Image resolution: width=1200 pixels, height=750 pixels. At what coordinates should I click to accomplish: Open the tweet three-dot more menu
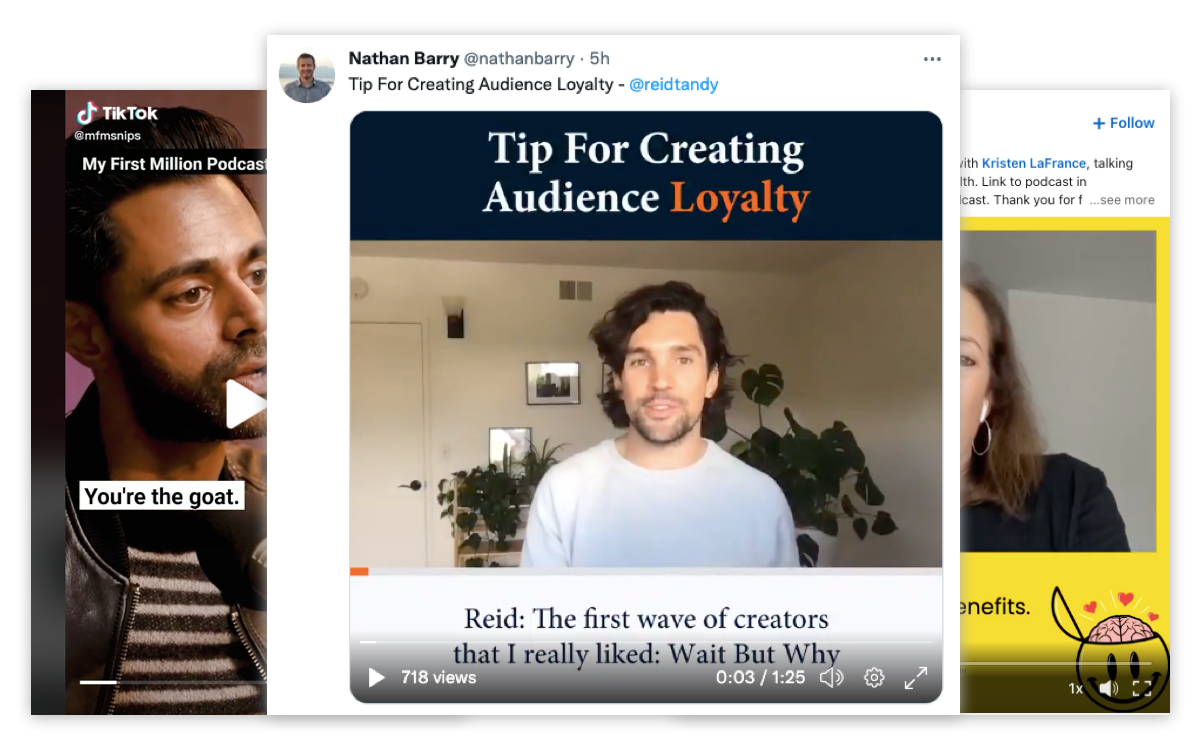[932, 59]
